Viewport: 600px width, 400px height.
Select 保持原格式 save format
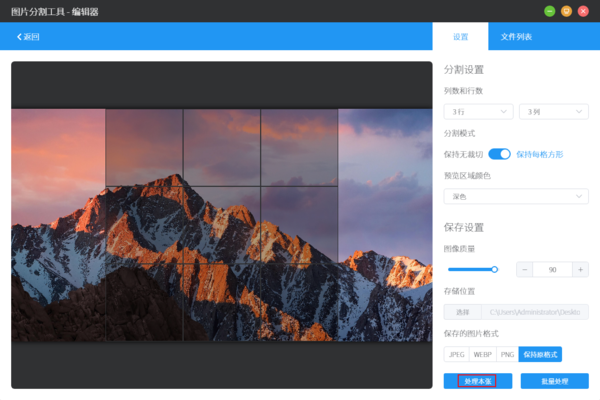point(540,354)
